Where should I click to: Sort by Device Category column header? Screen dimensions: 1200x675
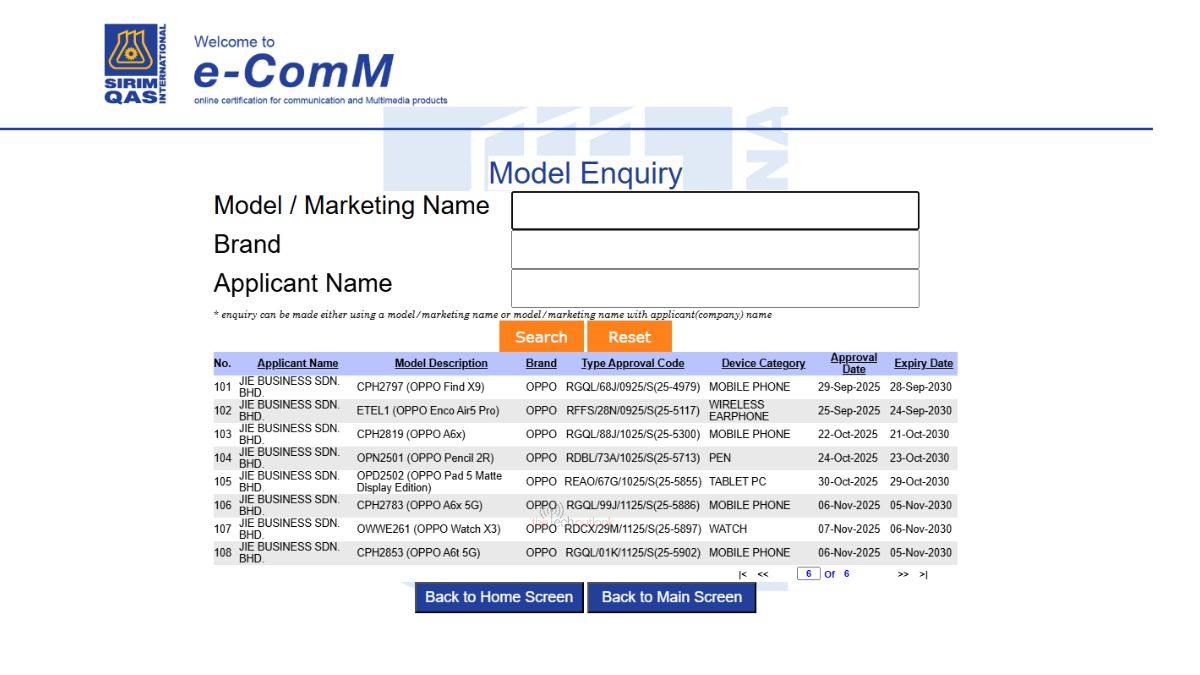(x=763, y=364)
